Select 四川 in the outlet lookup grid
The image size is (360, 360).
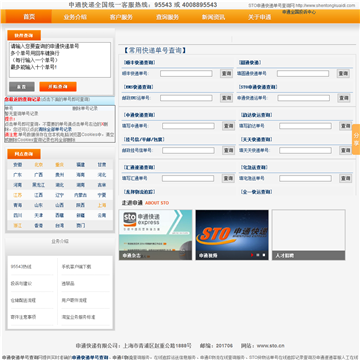tap(18, 215)
